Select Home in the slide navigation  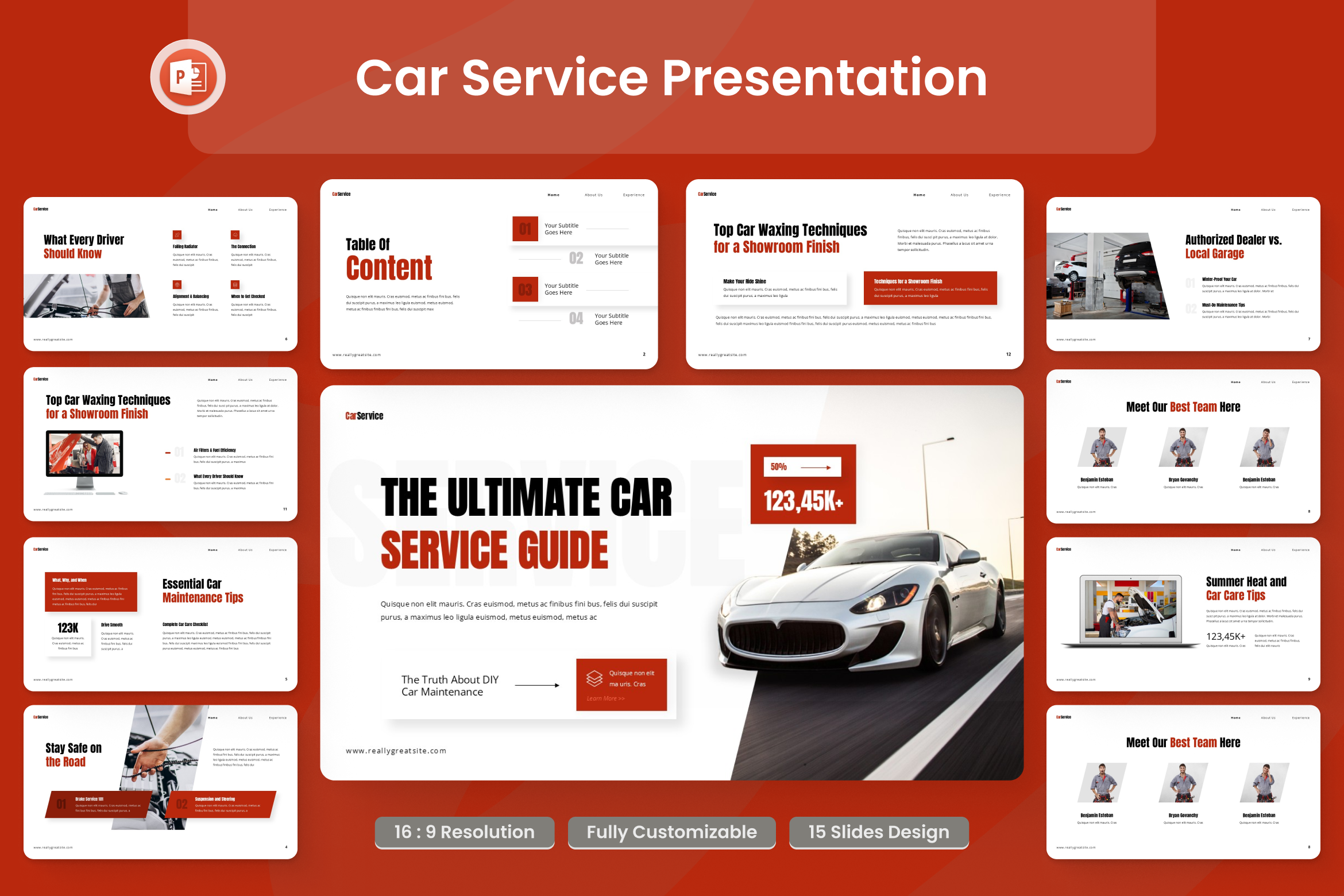click(x=553, y=195)
